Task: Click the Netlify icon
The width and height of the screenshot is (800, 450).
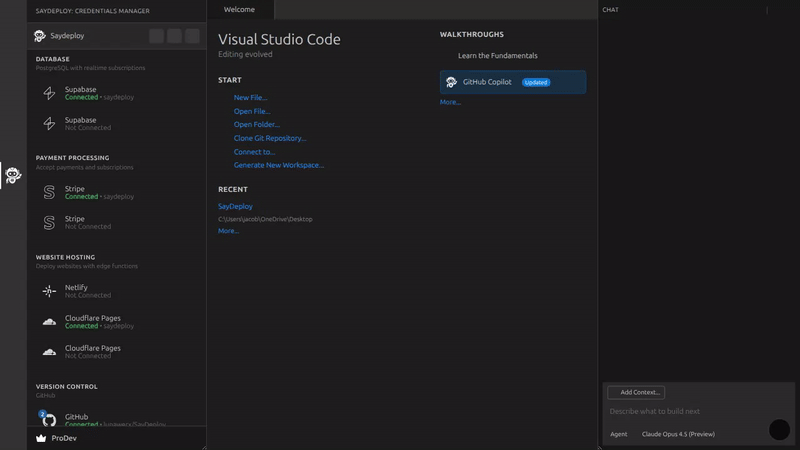Action: coord(49,291)
